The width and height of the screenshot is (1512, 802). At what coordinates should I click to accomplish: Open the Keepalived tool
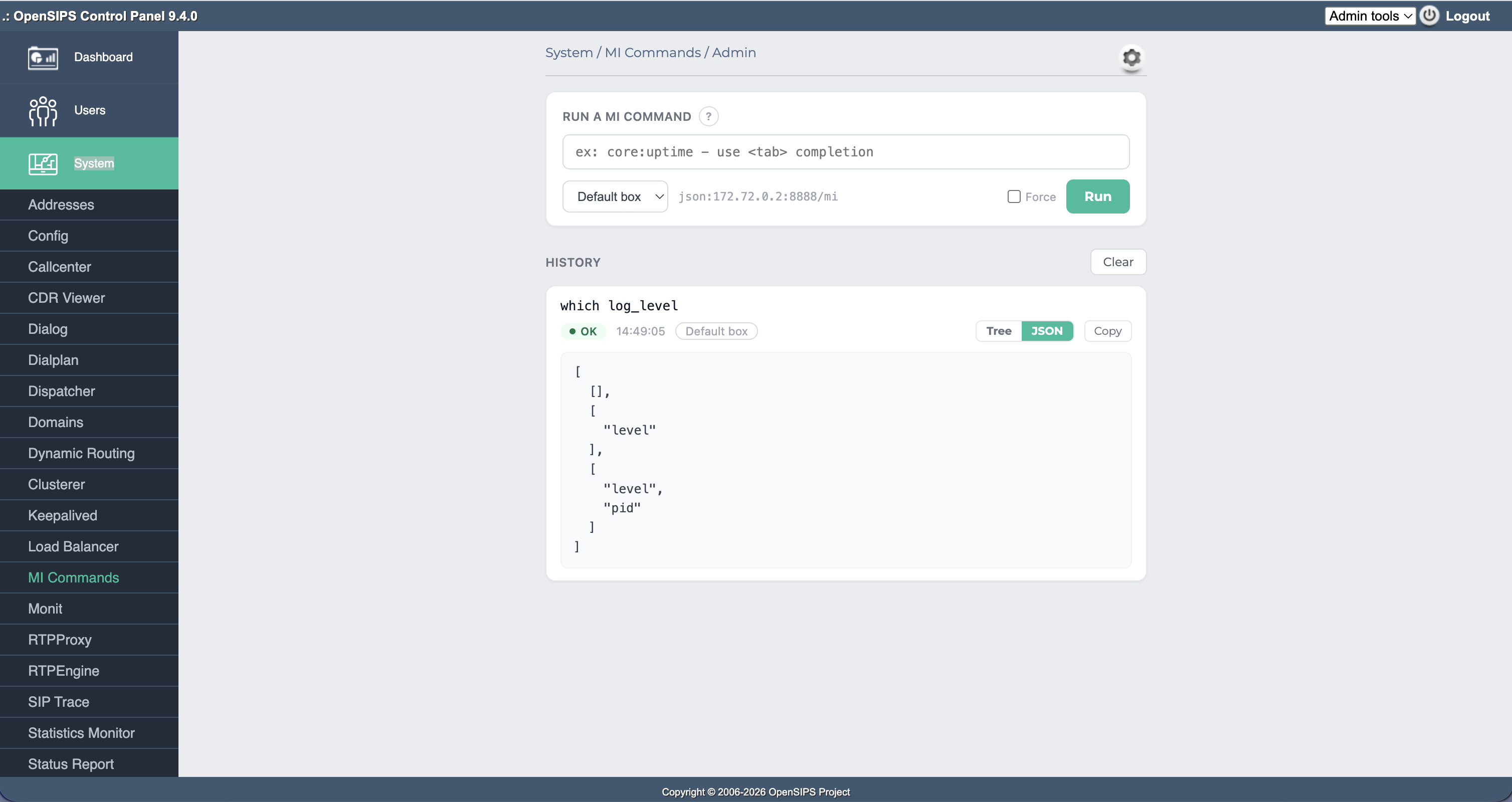click(89, 516)
